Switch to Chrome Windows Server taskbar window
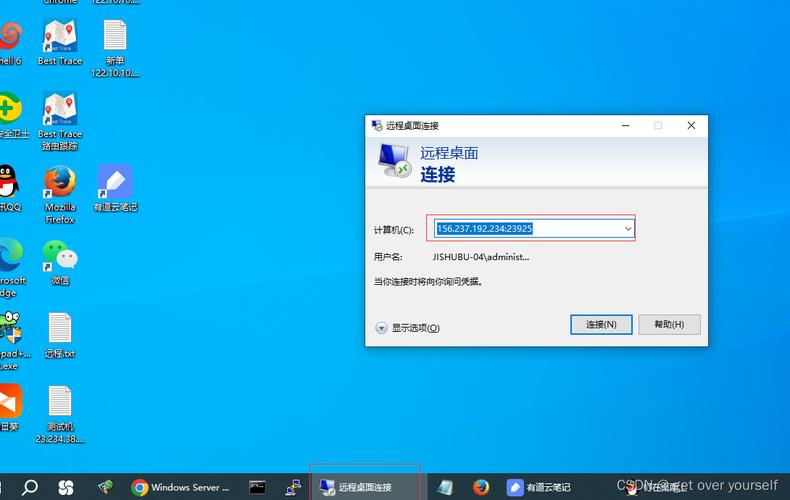 pos(180,487)
